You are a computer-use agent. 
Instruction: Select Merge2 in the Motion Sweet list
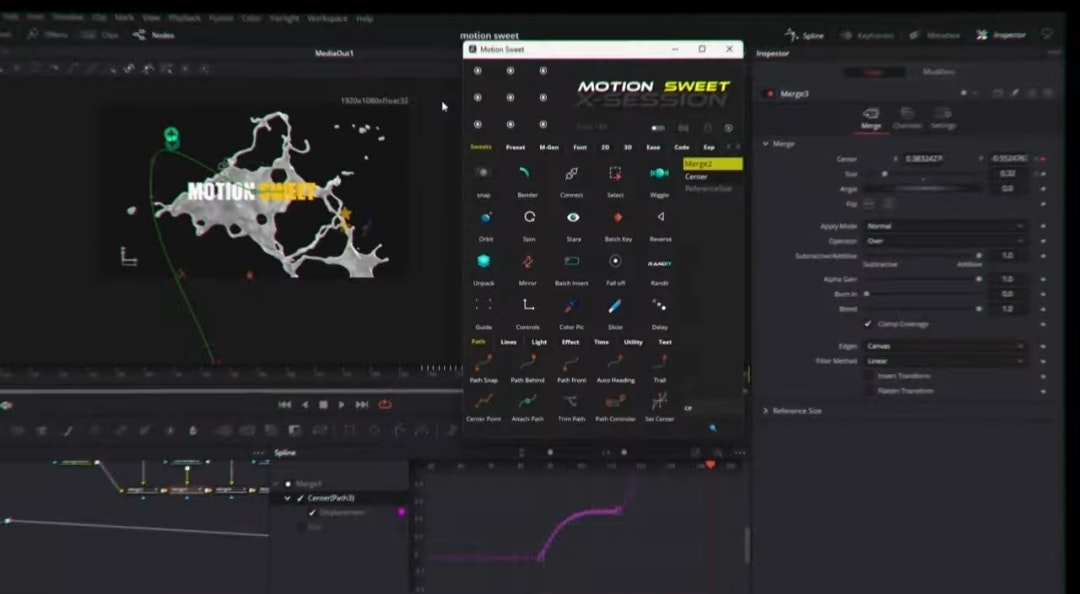point(712,164)
